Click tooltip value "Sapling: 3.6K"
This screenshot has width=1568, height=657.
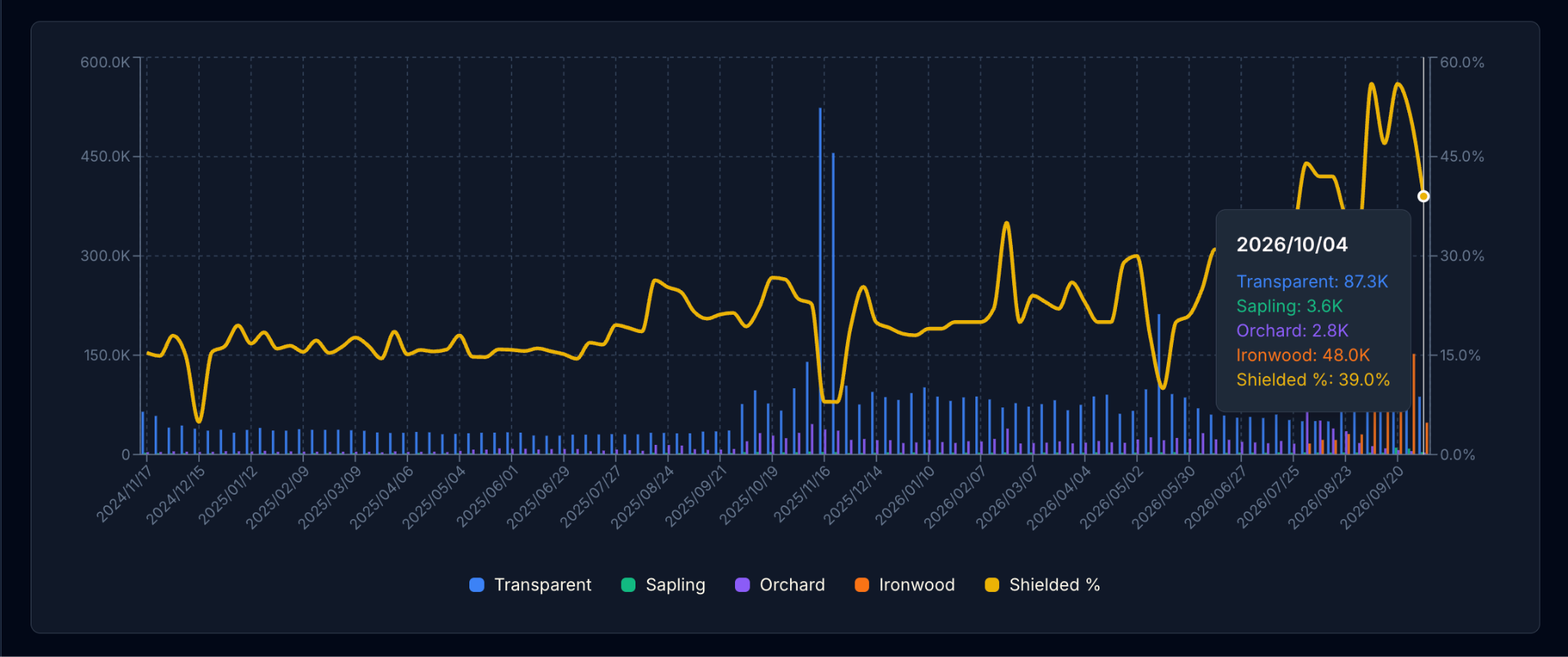click(1290, 306)
